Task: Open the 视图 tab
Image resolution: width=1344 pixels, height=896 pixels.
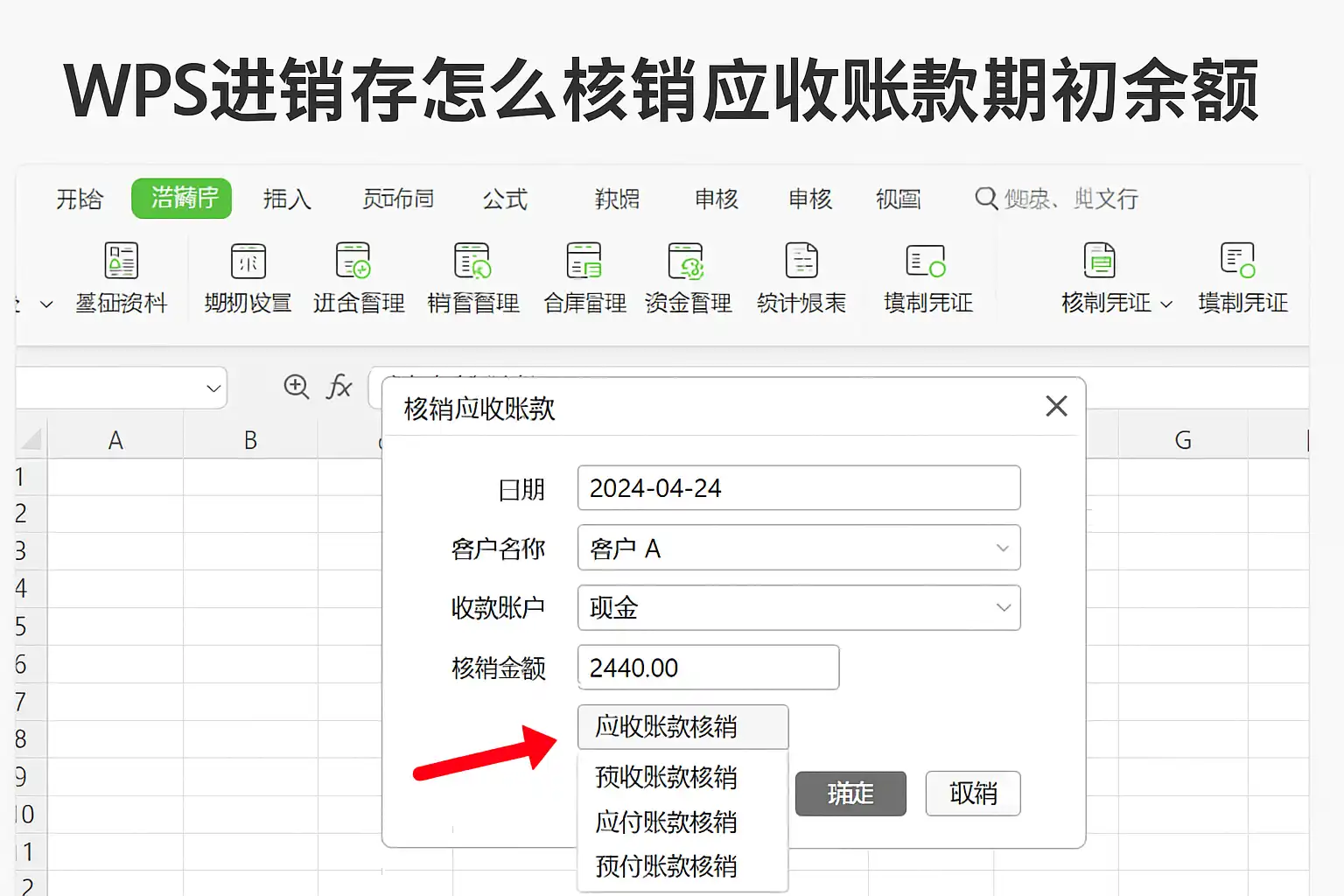Action: click(x=899, y=199)
